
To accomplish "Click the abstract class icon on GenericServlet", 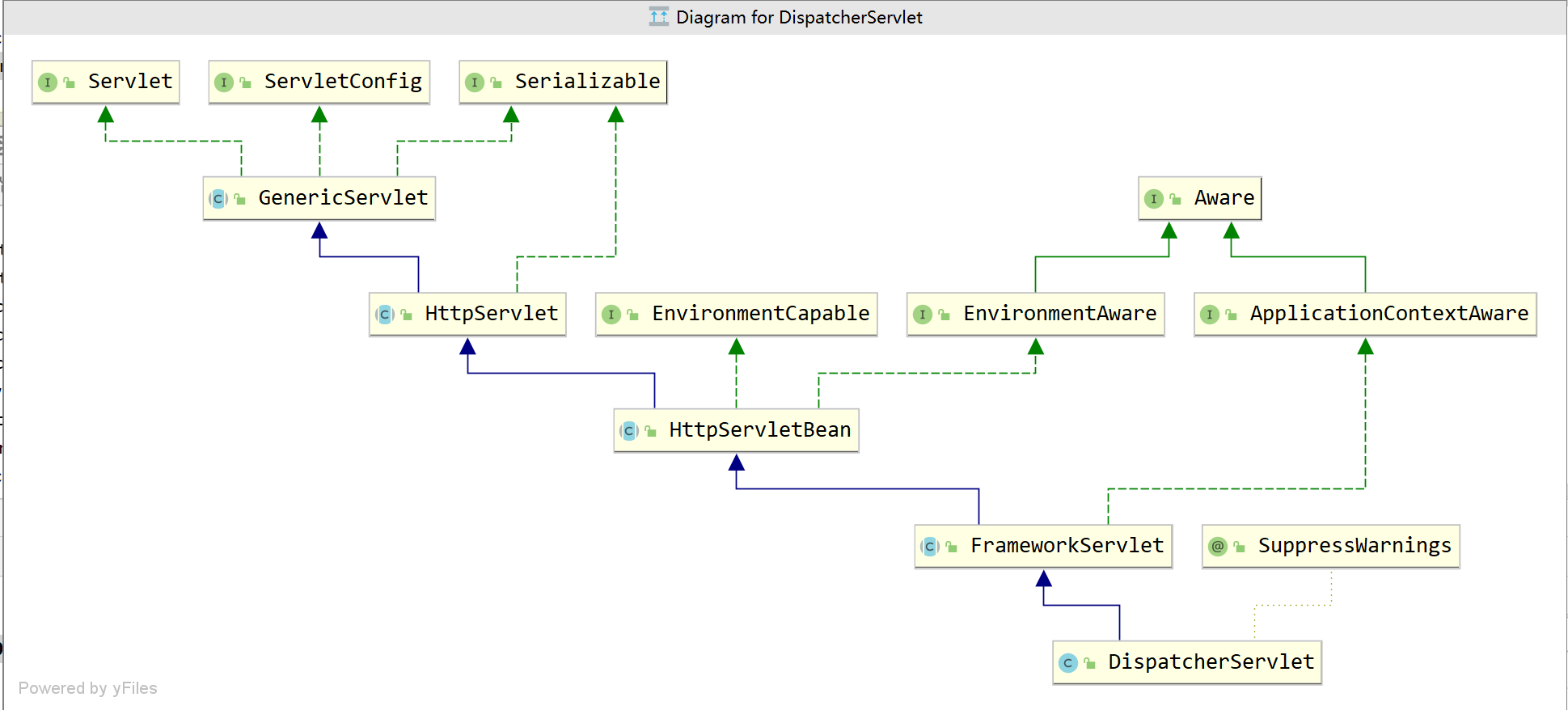I will click(x=218, y=199).
